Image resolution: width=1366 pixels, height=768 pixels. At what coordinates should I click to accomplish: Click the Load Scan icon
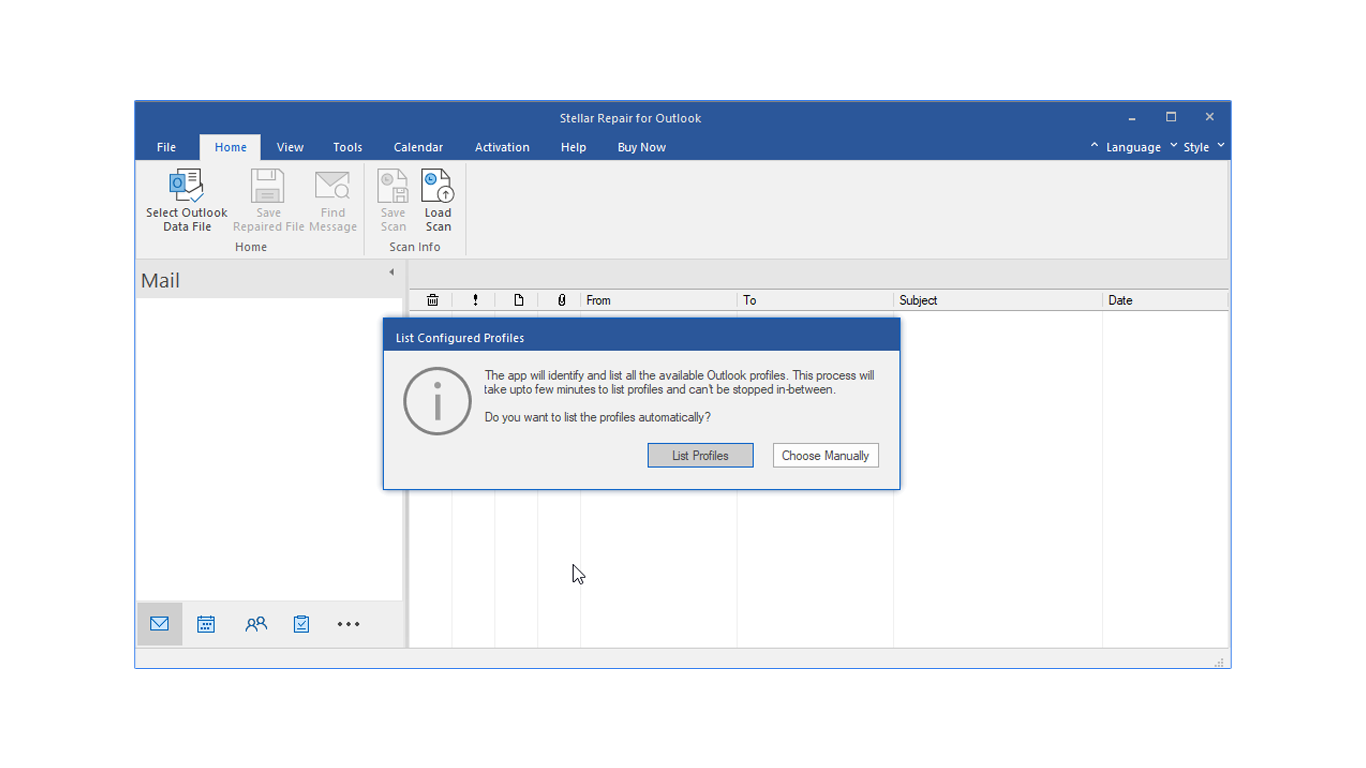[x=437, y=188]
